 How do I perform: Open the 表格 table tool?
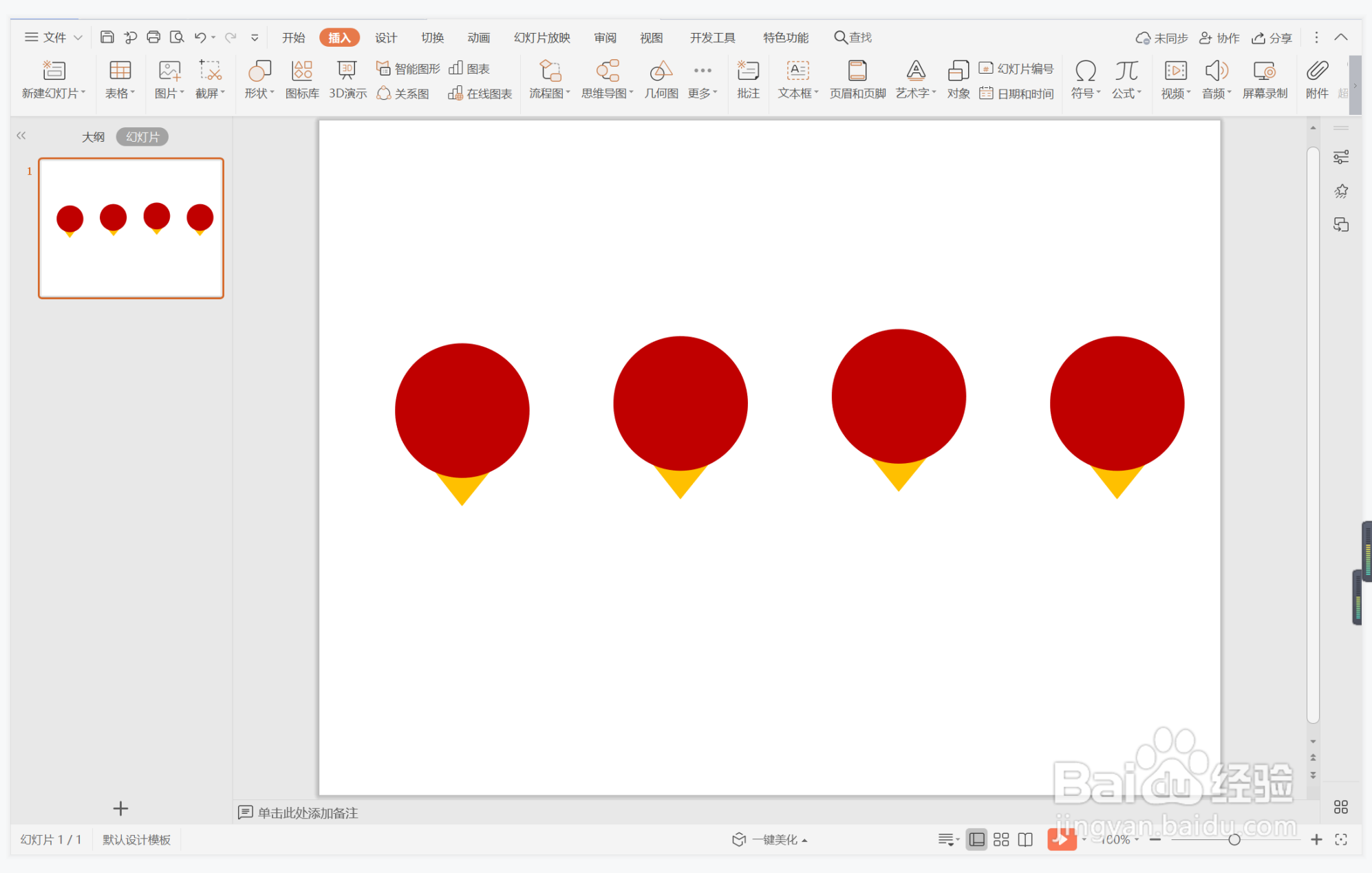tap(120, 80)
